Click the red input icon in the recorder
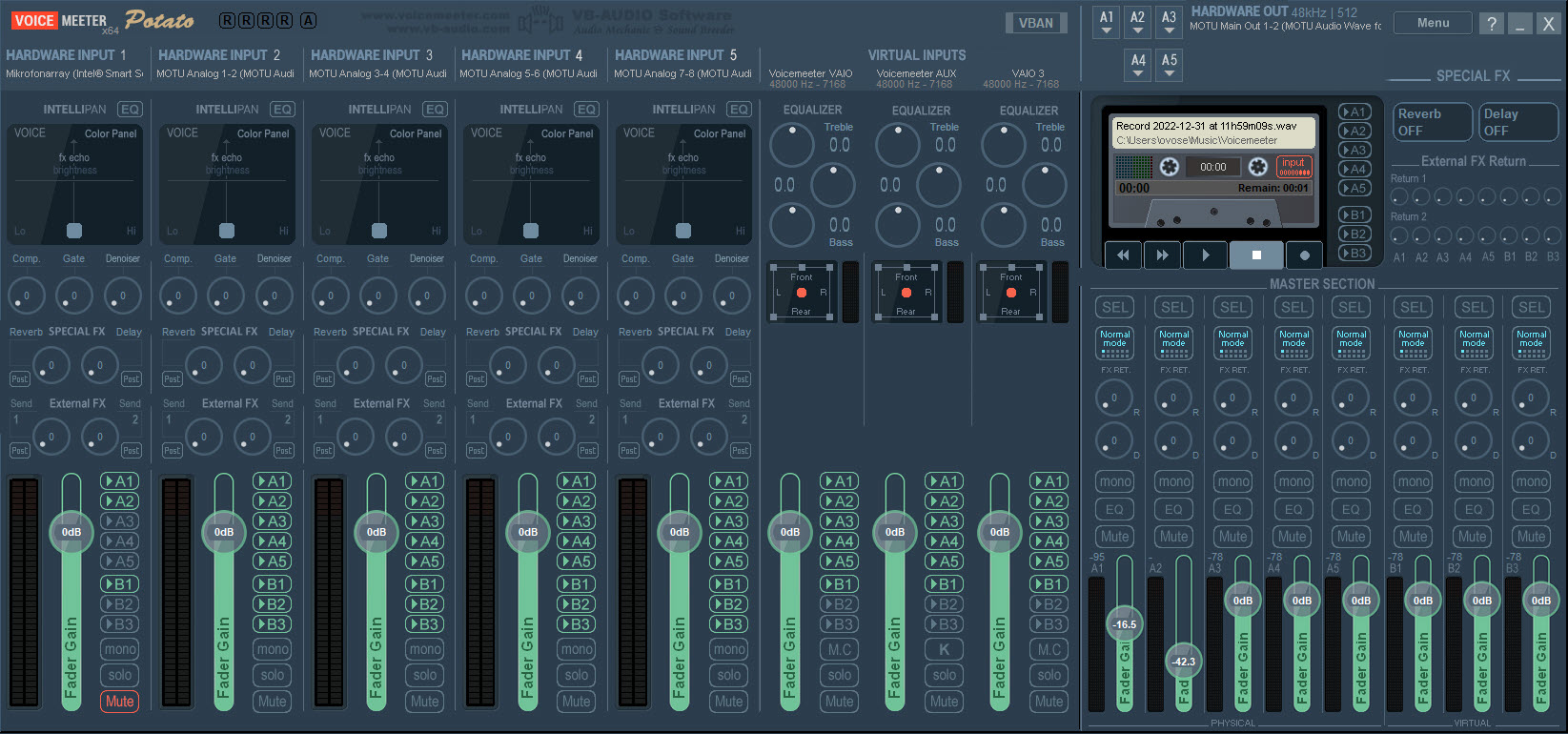This screenshot has width=1568, height=734. point(1293,167)
